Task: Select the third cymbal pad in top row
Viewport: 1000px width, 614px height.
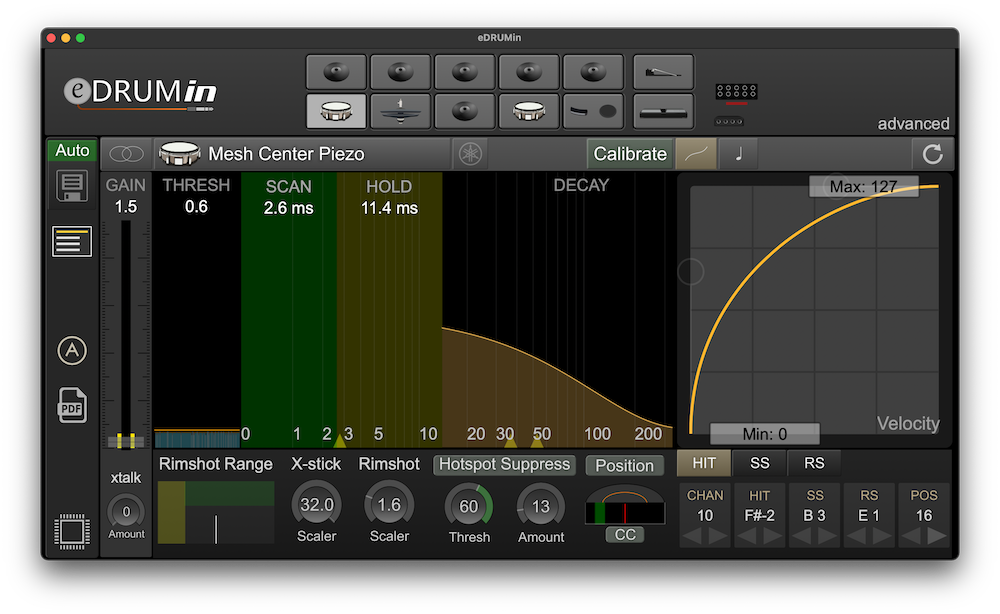Action: (x=464, y=72)
